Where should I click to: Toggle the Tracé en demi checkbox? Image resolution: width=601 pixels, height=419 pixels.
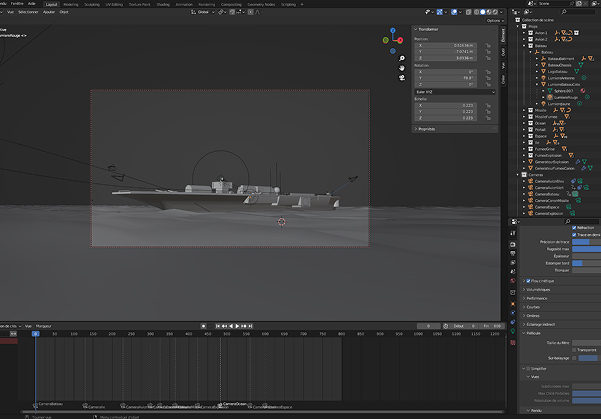(574, 235)
